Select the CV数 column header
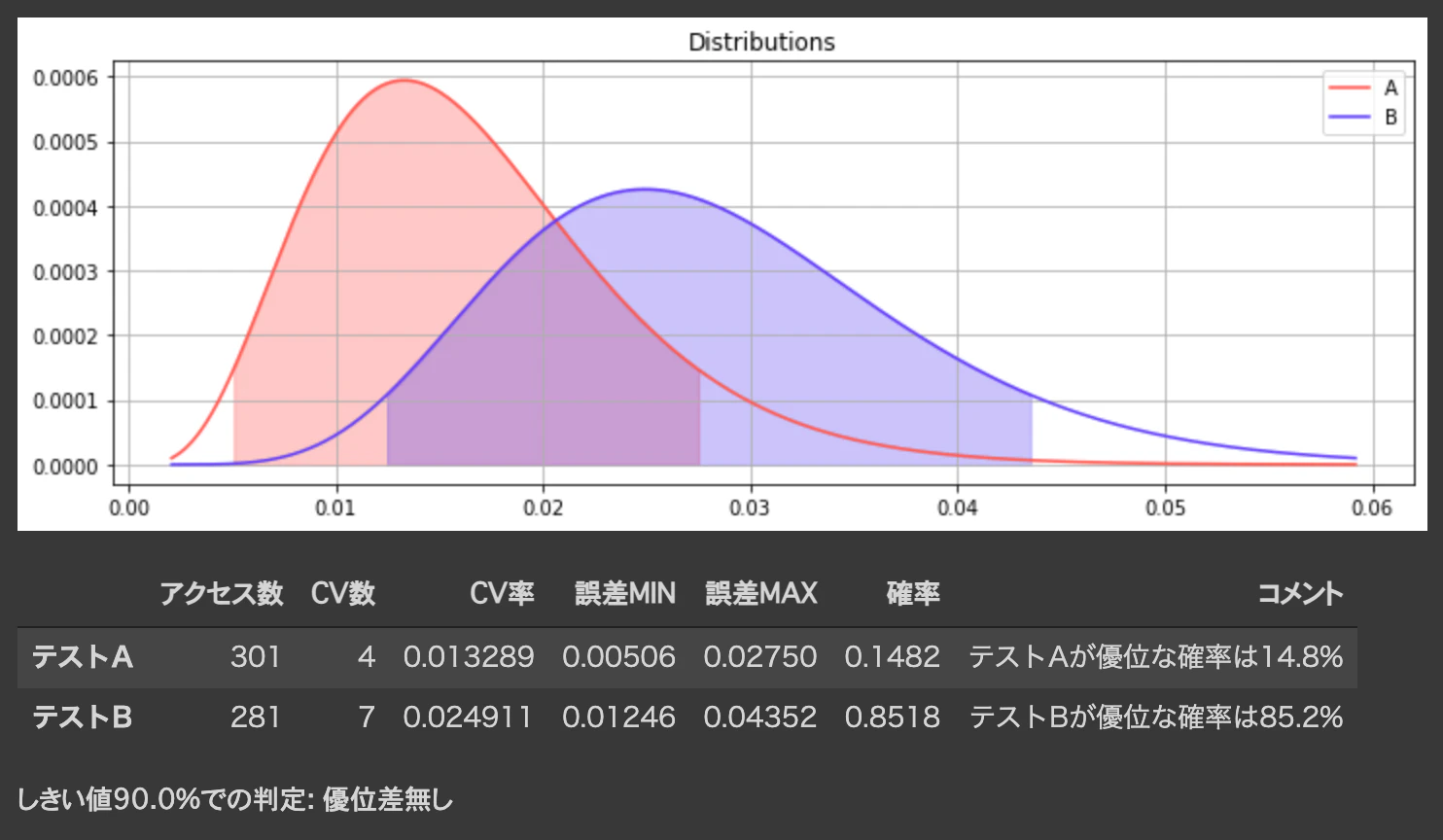This screenshot has height=840, width=1443. tap(343, 593)
